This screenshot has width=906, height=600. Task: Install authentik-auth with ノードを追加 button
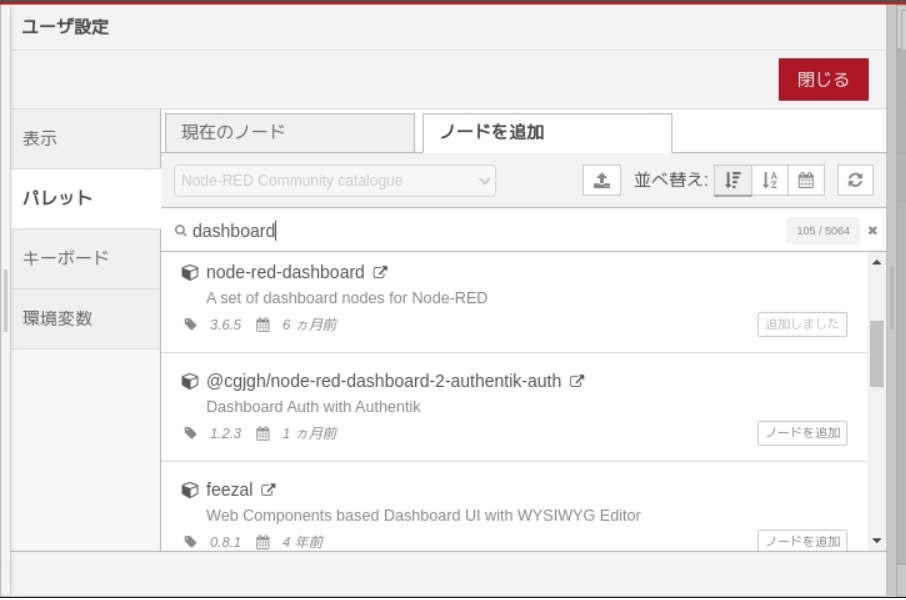[x=802, y=433]
